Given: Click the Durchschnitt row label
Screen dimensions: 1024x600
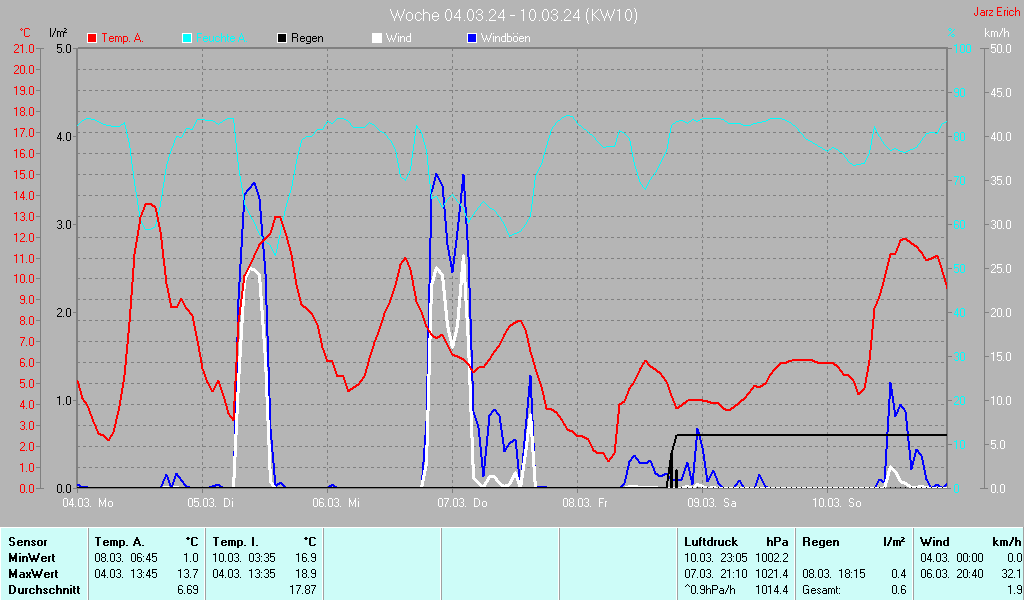Looking at the screenshot, I should coord(40,590).
